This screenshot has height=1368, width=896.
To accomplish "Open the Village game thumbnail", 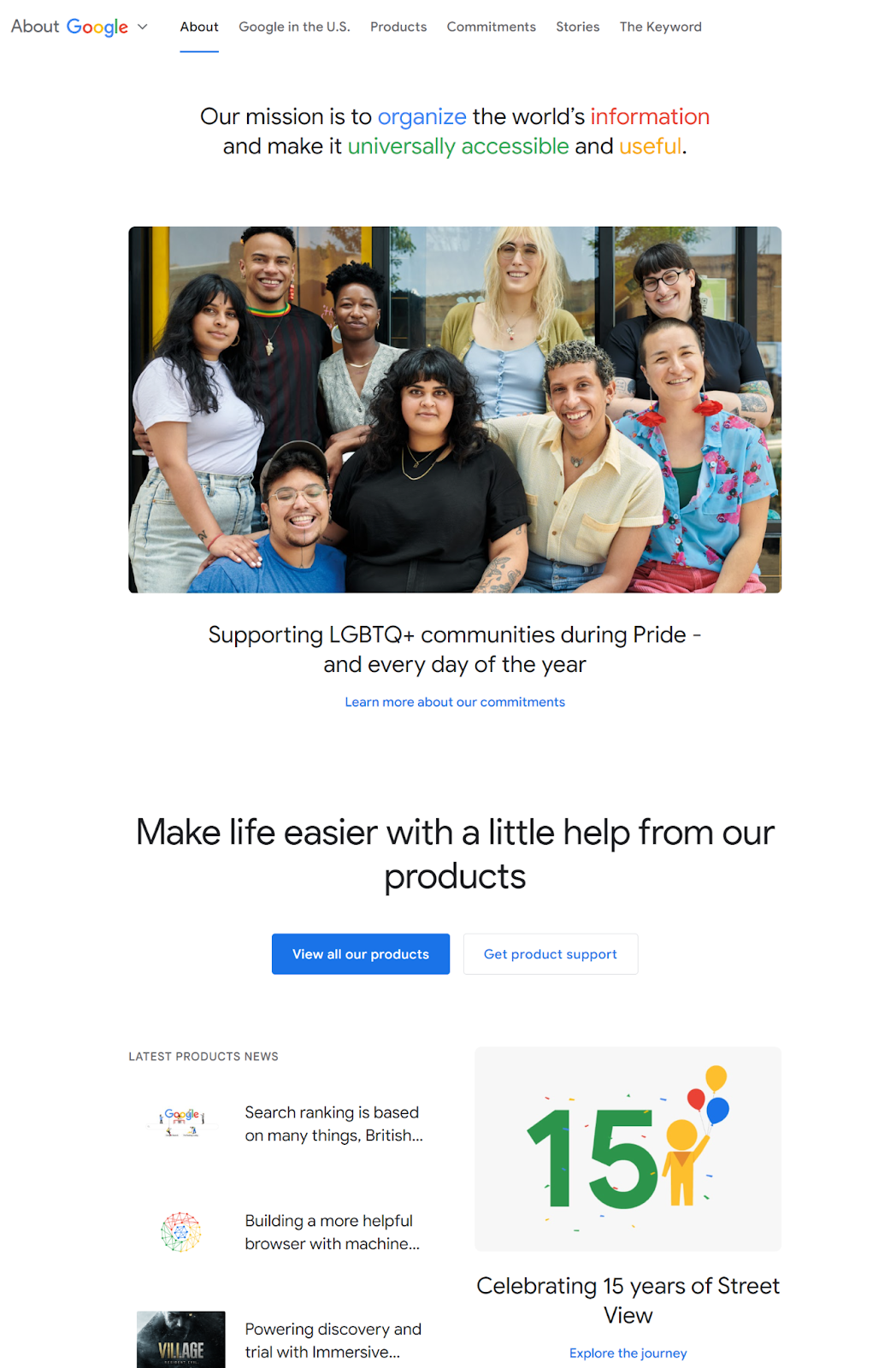I will coord(181,1340).
